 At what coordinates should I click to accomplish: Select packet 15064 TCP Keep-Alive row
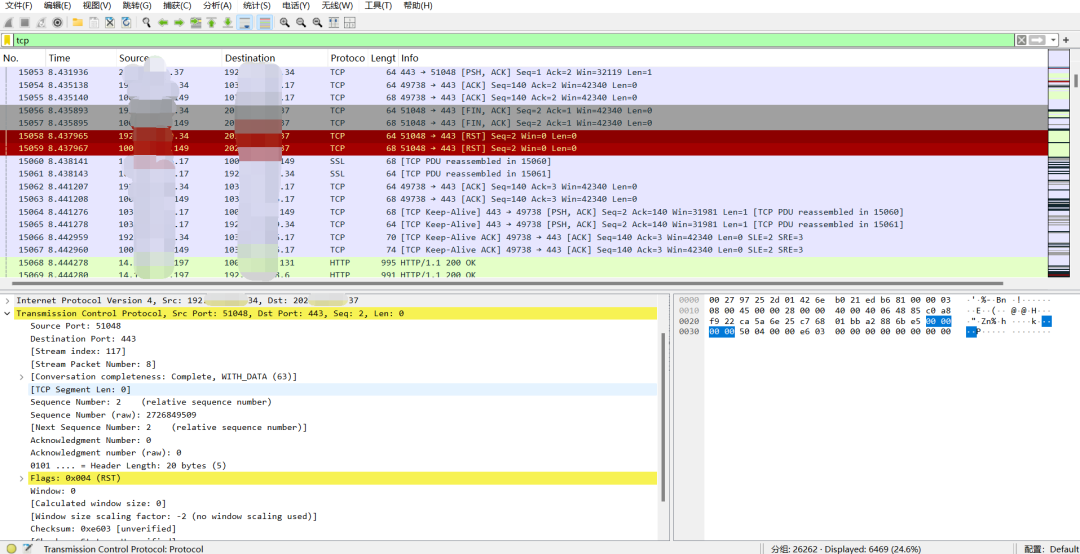click(x=523, y=212)
